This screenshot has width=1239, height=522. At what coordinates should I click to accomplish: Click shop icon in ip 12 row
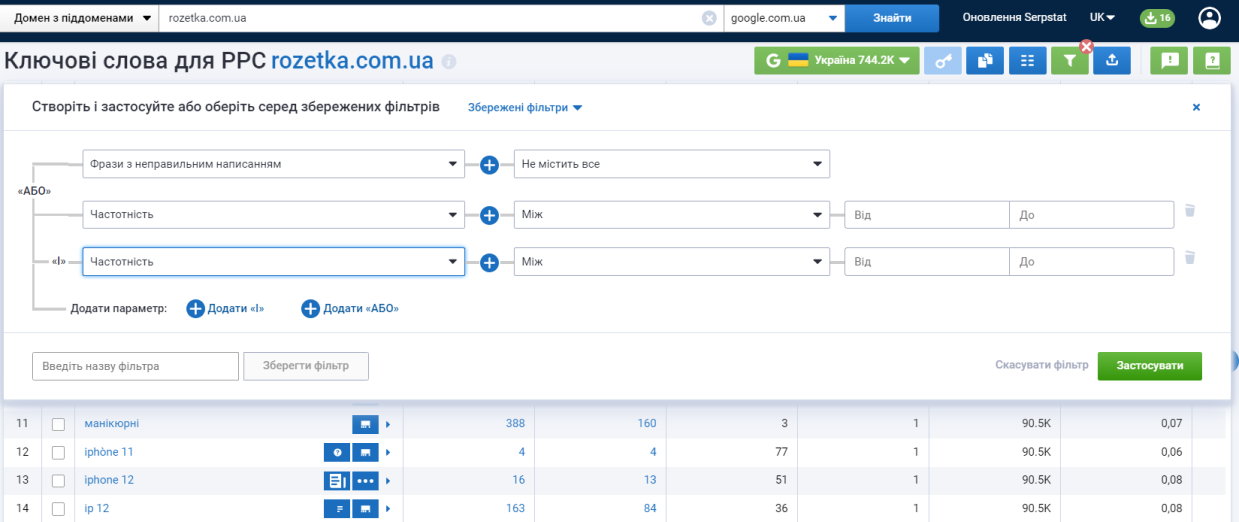click(365, 508)
